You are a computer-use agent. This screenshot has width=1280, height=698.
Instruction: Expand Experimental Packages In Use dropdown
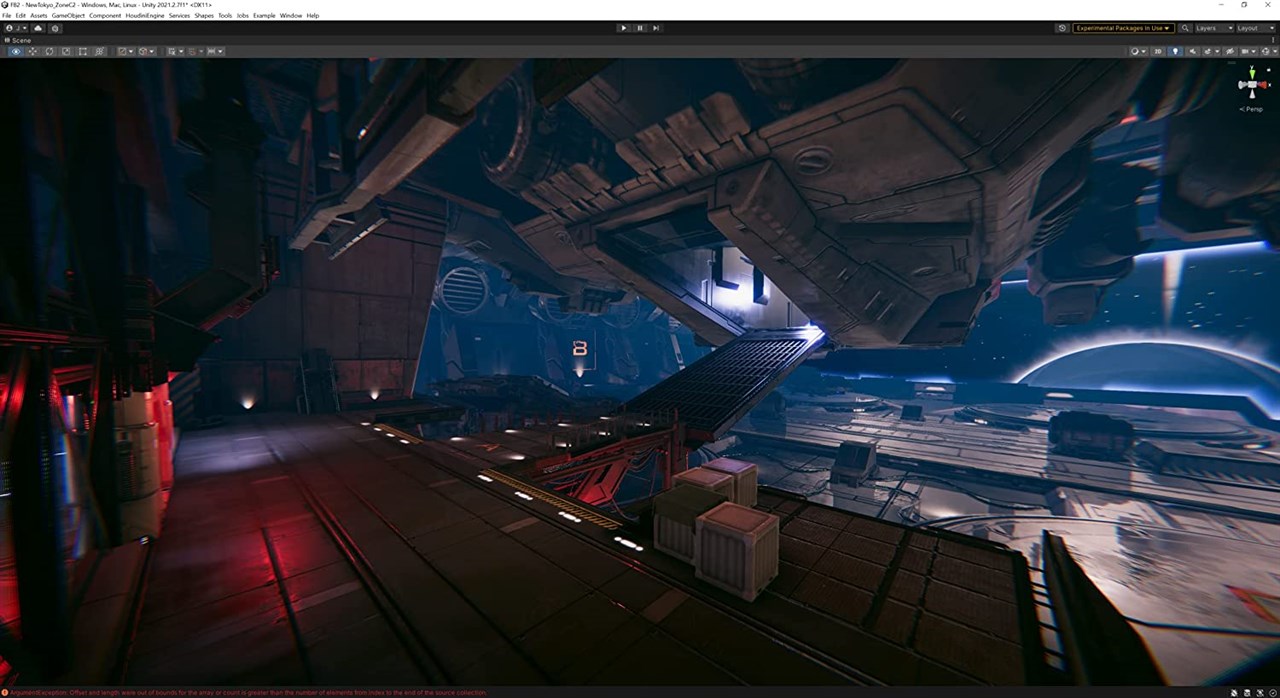point(1123,28)
